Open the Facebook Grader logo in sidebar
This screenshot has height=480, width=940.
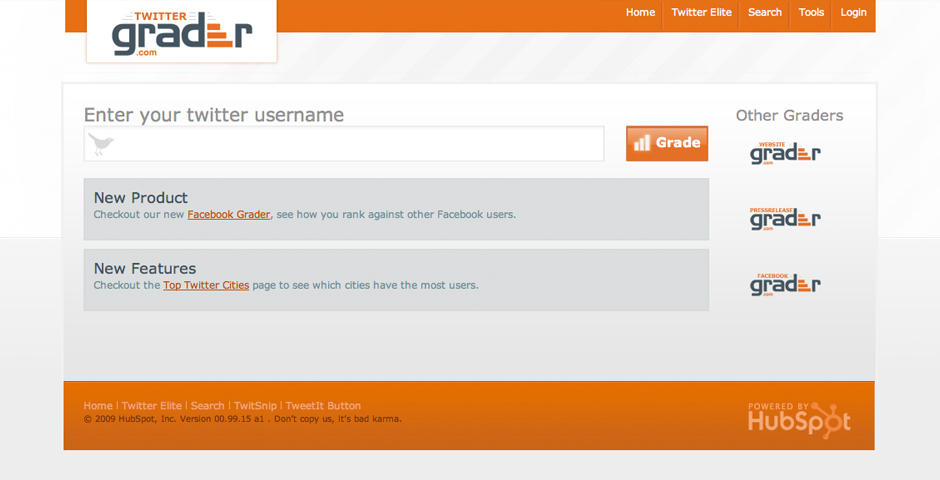(785, 285)
